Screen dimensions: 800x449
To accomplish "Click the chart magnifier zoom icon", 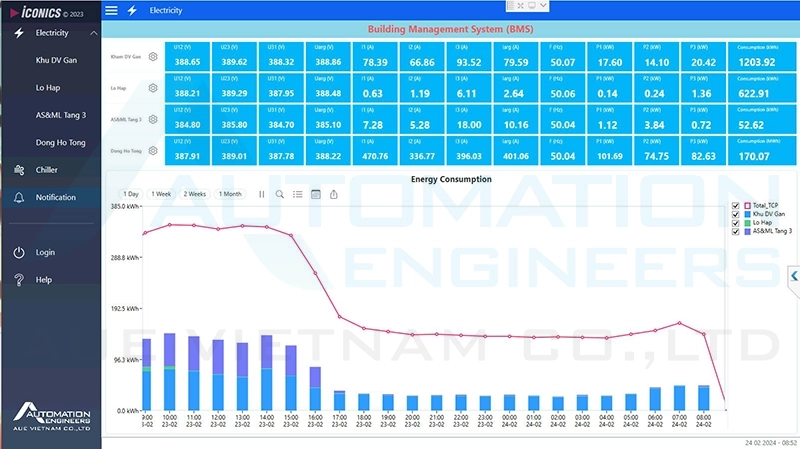I will click(x=280, y=194).
